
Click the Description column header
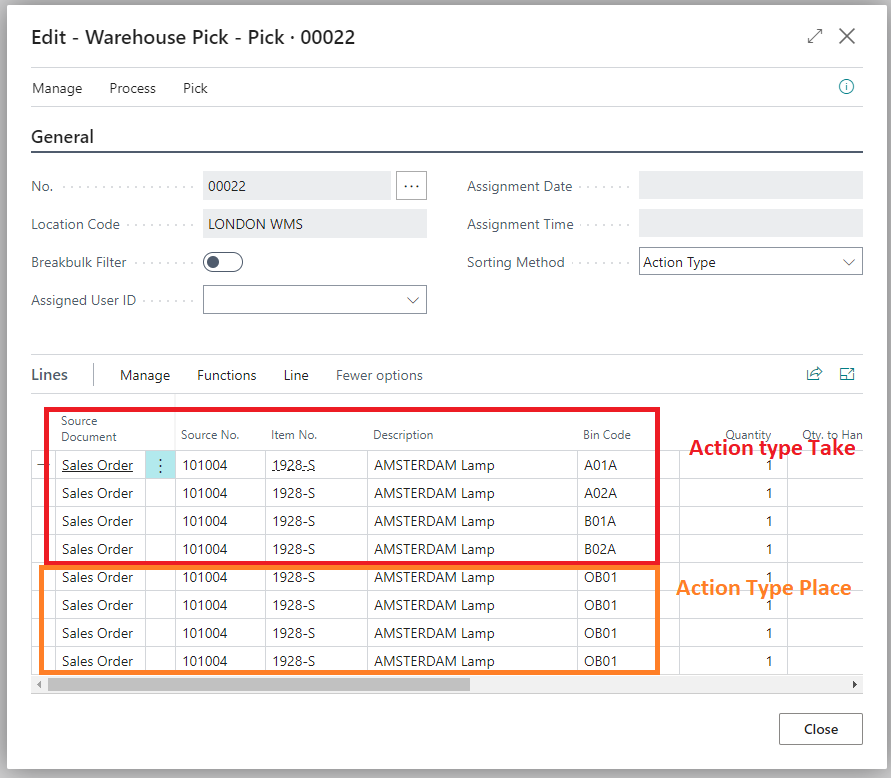403,435
